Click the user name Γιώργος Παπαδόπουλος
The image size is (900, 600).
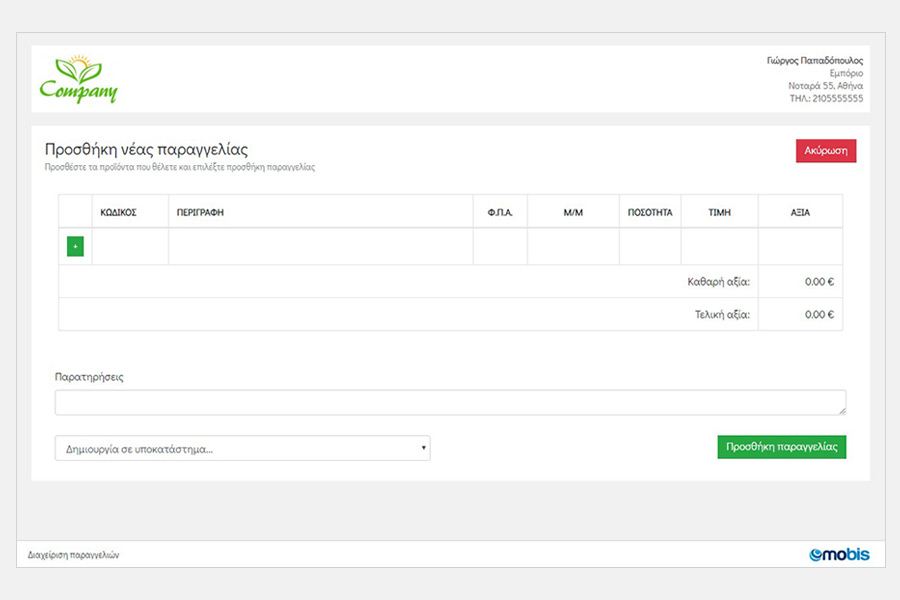point(814,61)
